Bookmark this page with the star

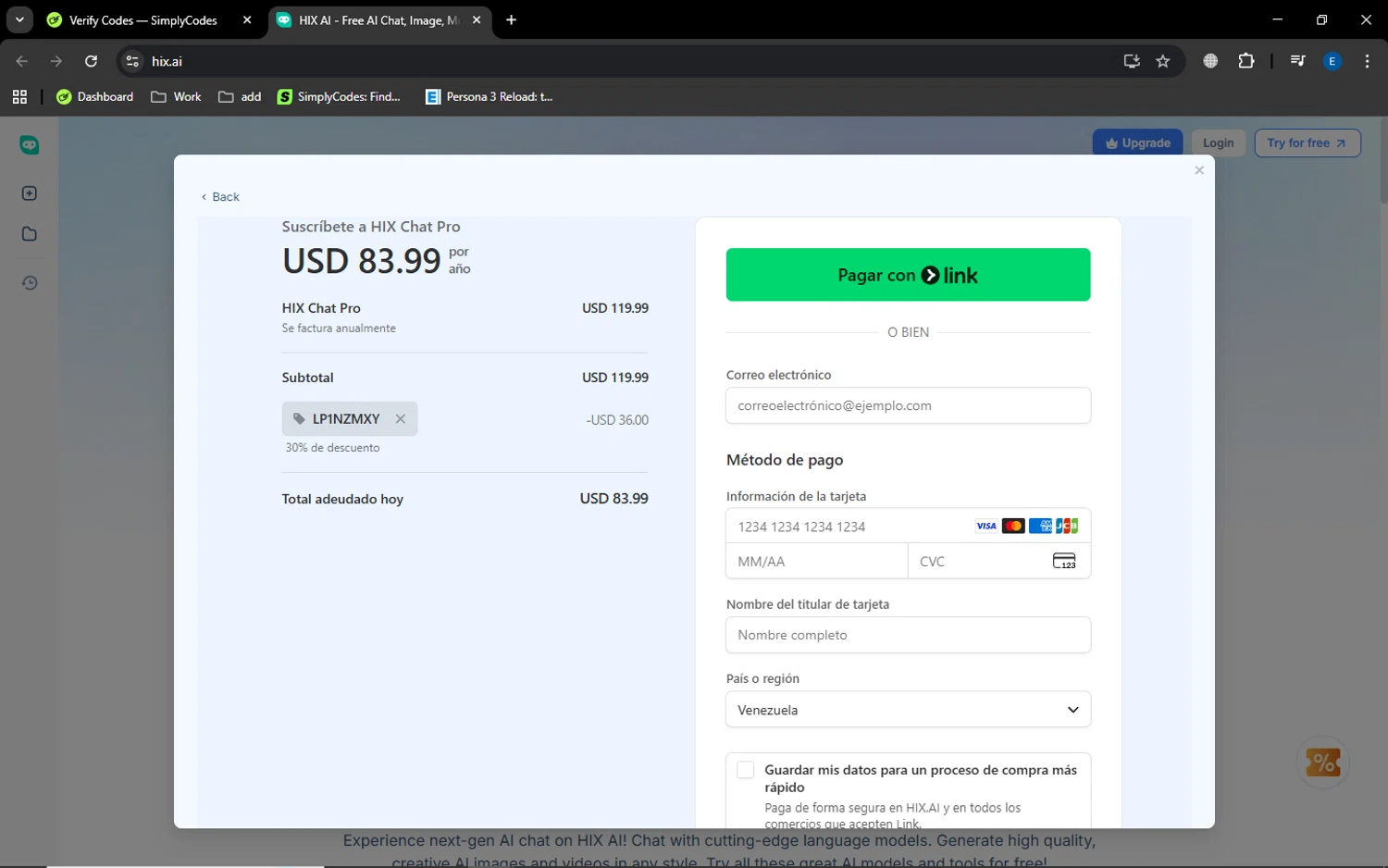tap(1163, 61)
